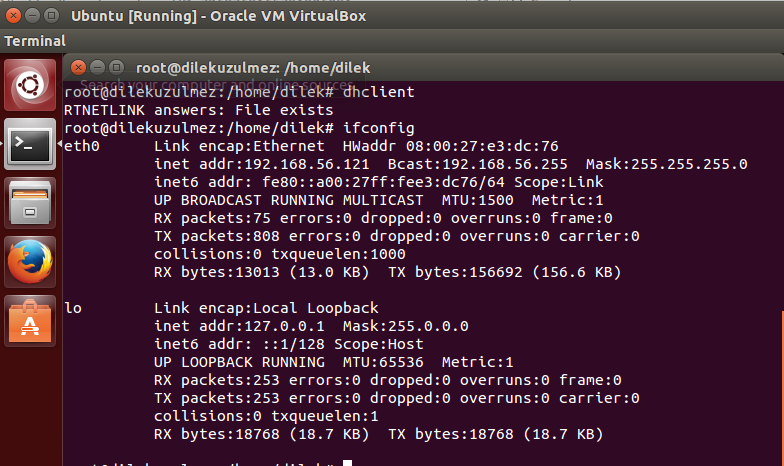Viewport: 784px width, 466px height.
Task: Click the HWaddr 08:00:27:e3:dc:76 text
Action: coord(450,146)
